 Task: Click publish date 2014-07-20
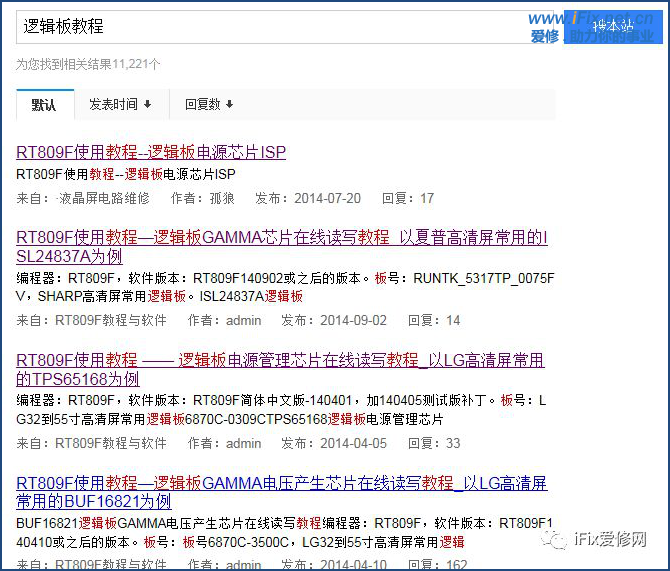(327, 198)
